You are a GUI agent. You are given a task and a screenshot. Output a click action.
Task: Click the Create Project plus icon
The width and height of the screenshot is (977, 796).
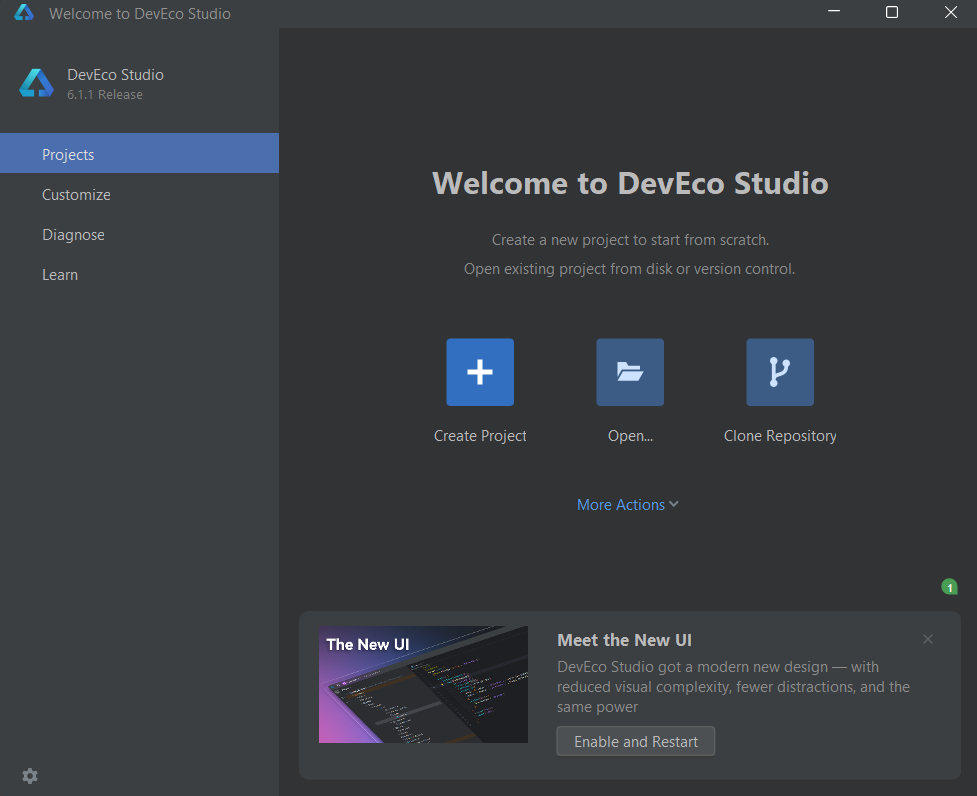480,372
